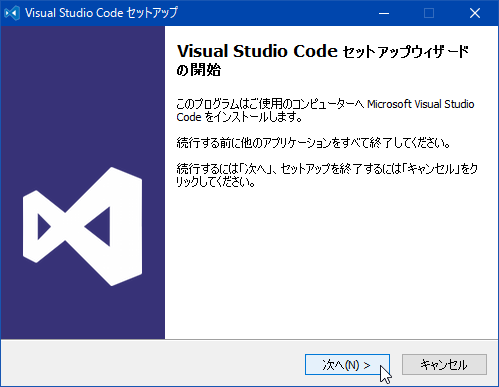Click the gray footer area left of 次へ
The width and height of the screenshot is (499, 387).
pos(152,363)
